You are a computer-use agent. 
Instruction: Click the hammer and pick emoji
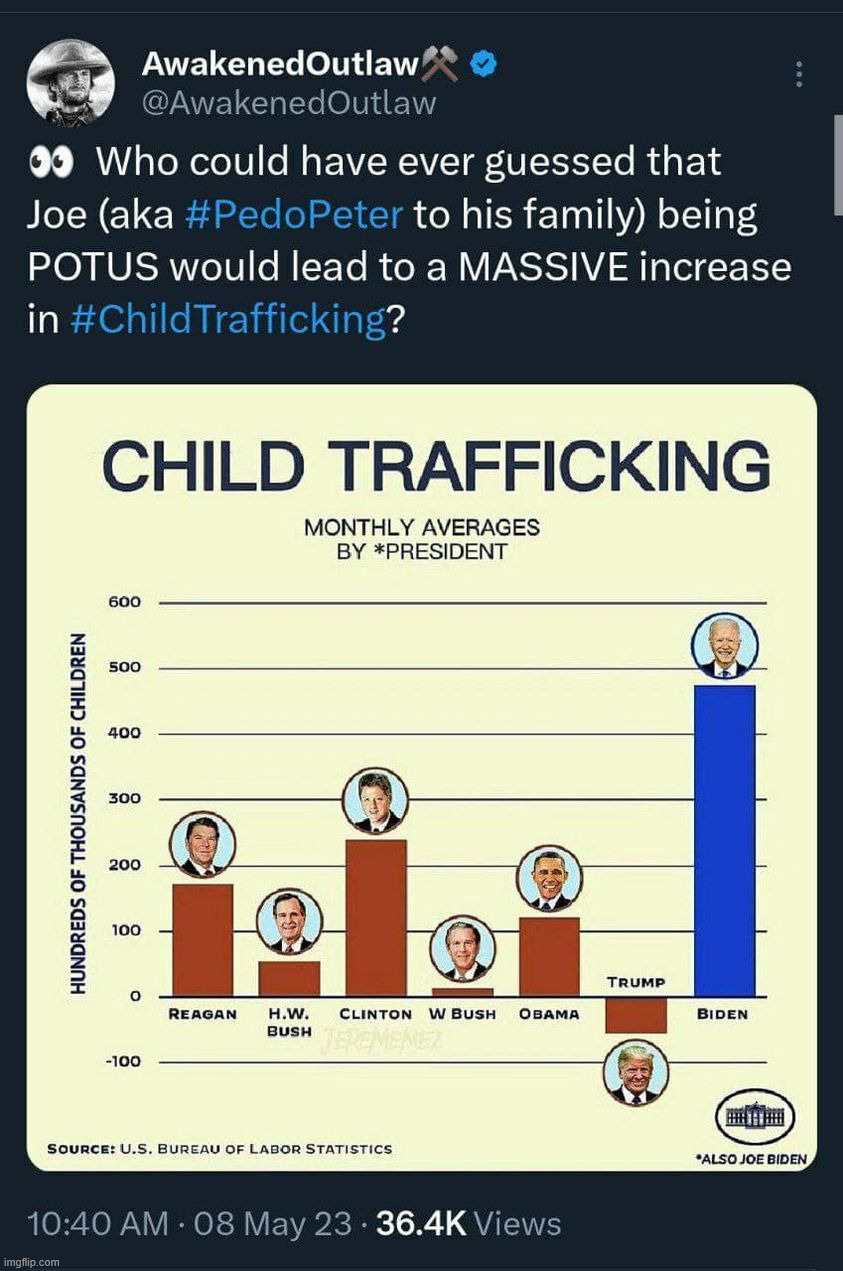(x=441, y=65)
